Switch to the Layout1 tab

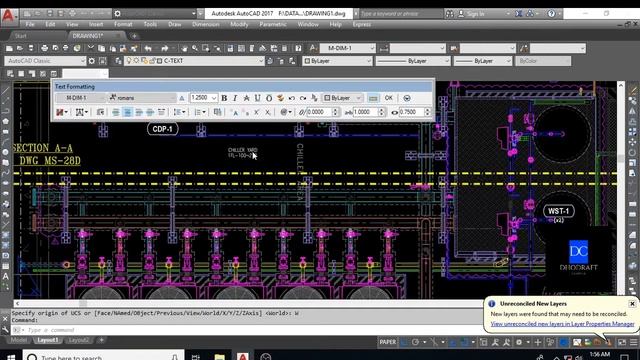pyautogui.click(x=48, y=340)
